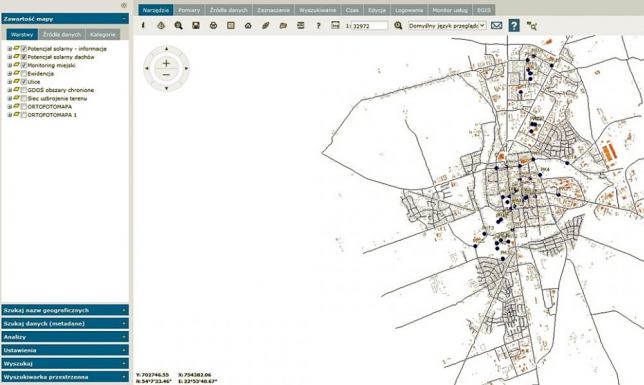Click the pencil/attachment icon in toolbar

tap(266, 25)
